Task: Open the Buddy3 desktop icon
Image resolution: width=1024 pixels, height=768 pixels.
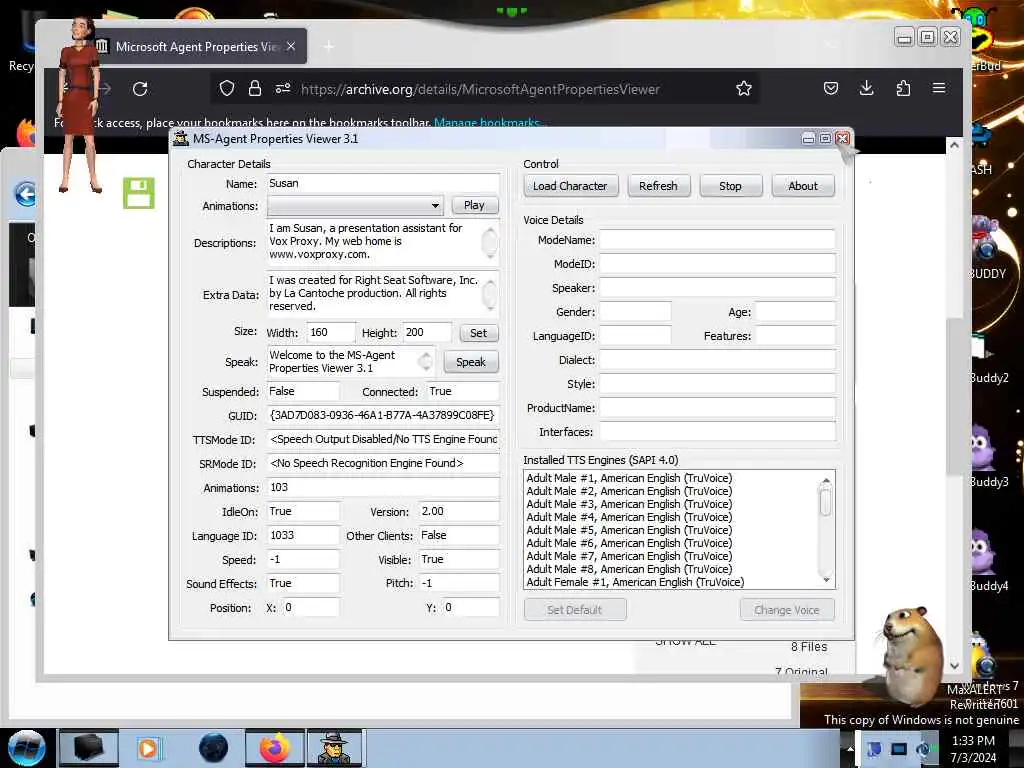Action: [984, 454]
